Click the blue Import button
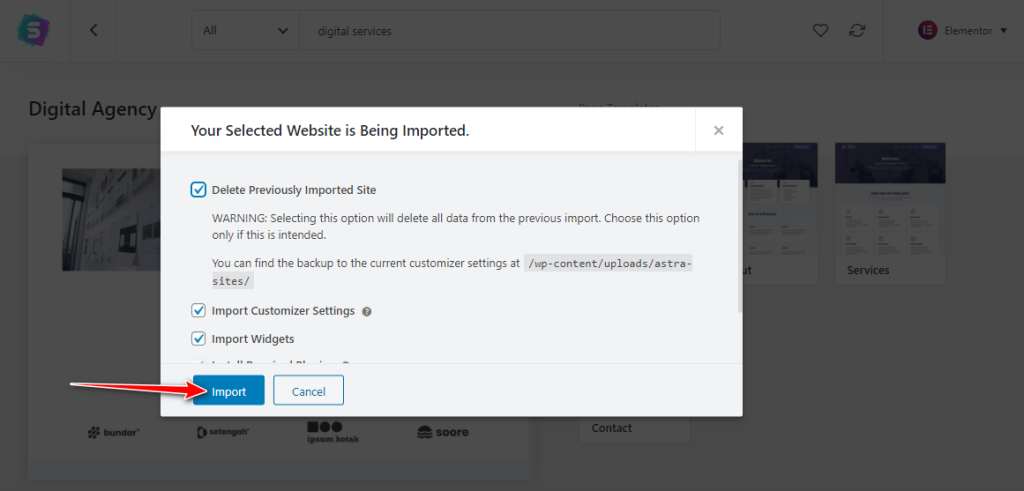 229,390
